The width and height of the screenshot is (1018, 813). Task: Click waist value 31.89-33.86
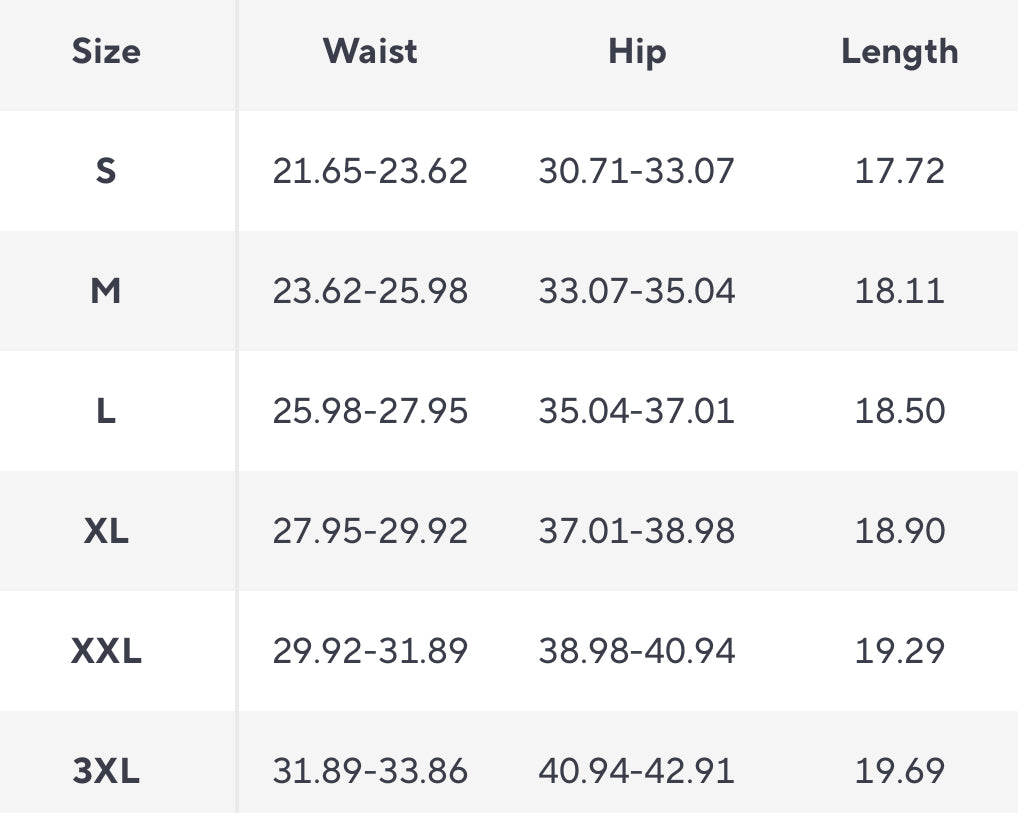click(x=370, y=771)
